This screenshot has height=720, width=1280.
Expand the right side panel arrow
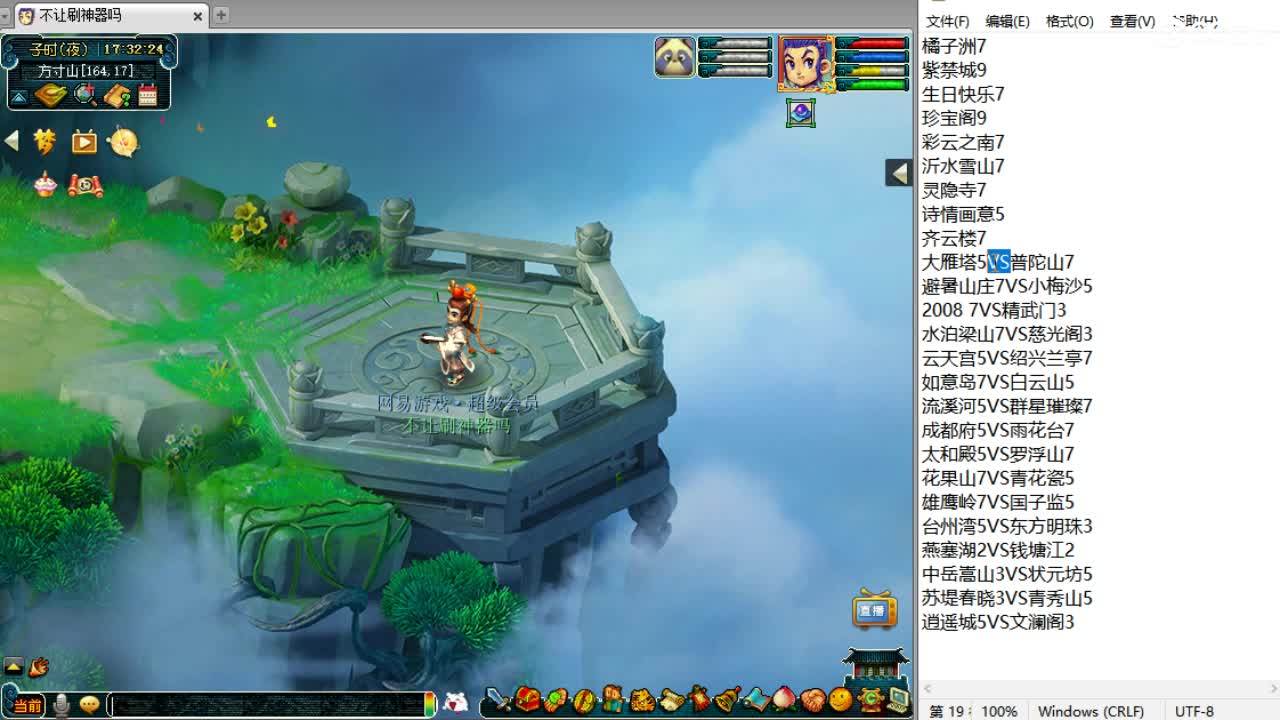[x=898, y=172]
